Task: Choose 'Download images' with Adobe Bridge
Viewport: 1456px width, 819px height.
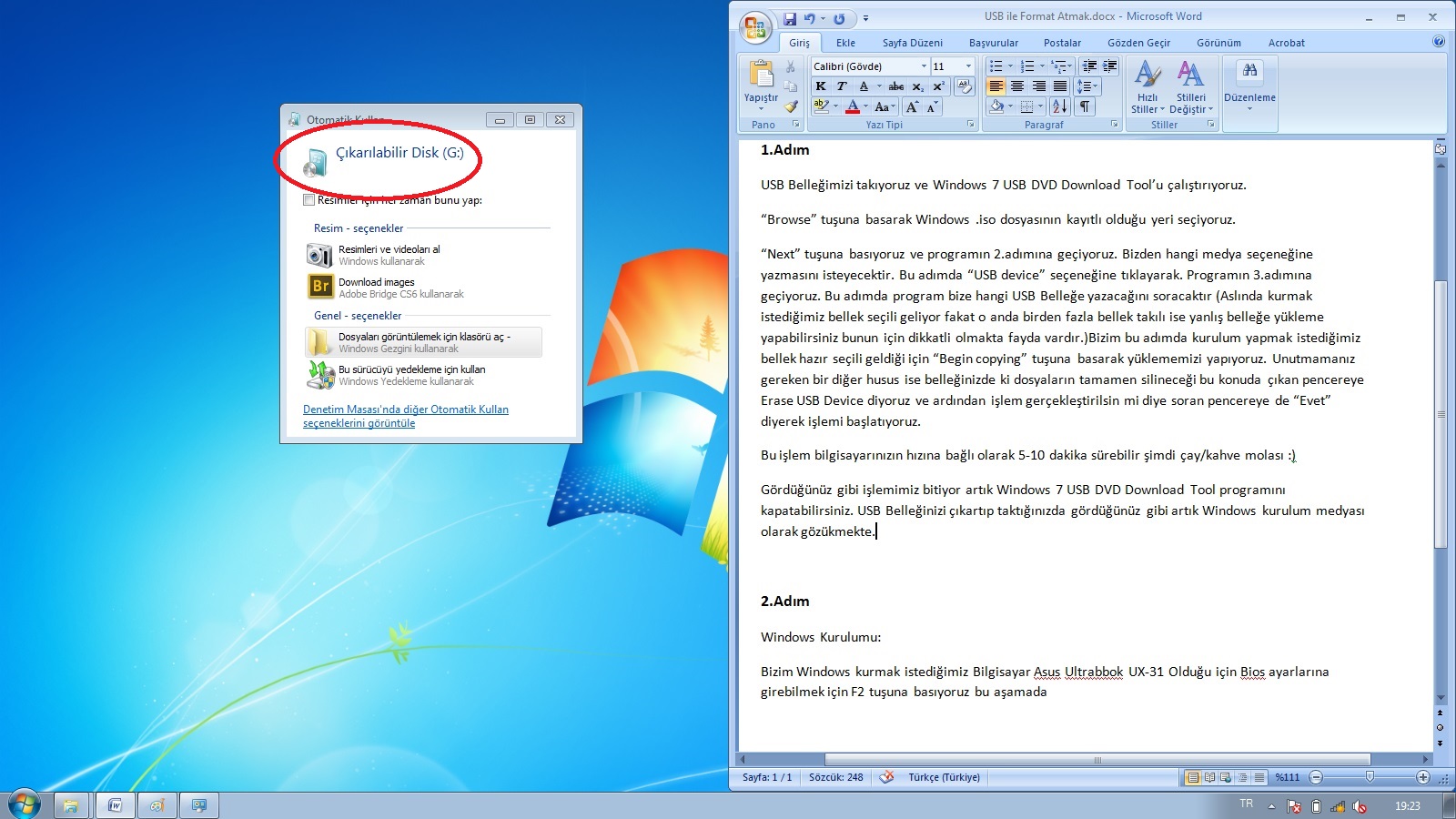Action: click(423, 288)
